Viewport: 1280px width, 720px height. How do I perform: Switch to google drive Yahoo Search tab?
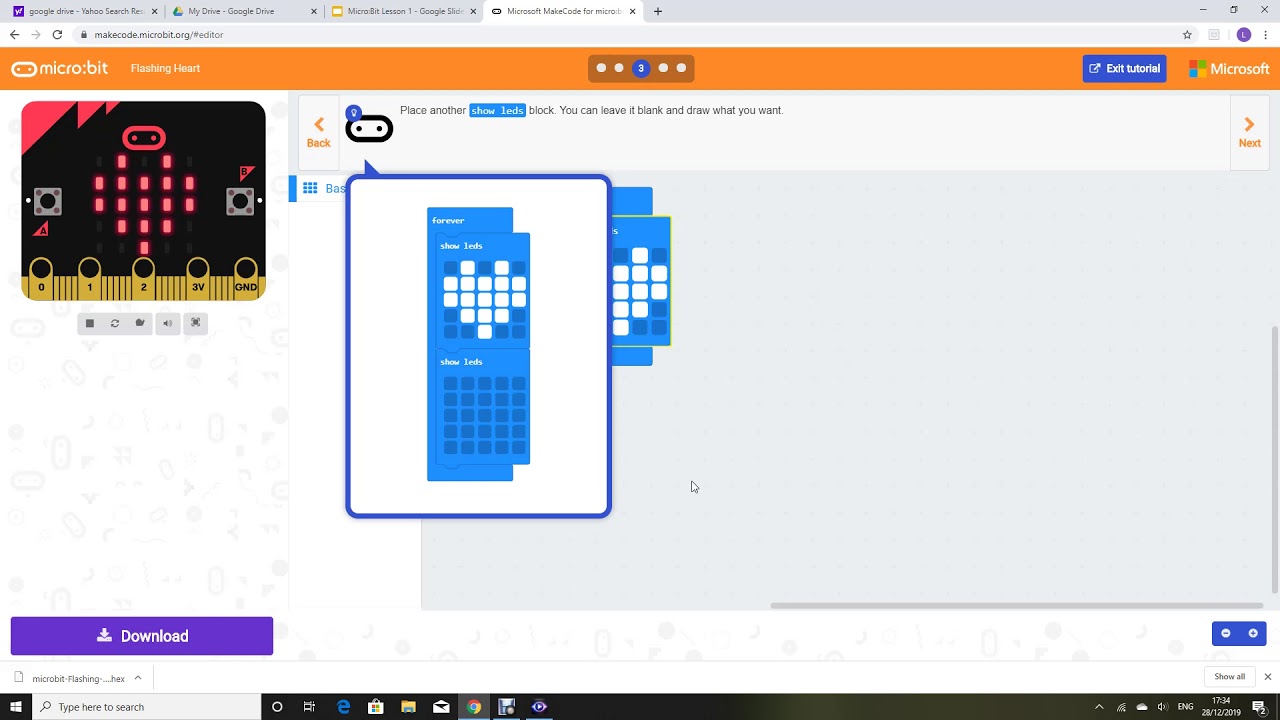(x=85, y=11)
